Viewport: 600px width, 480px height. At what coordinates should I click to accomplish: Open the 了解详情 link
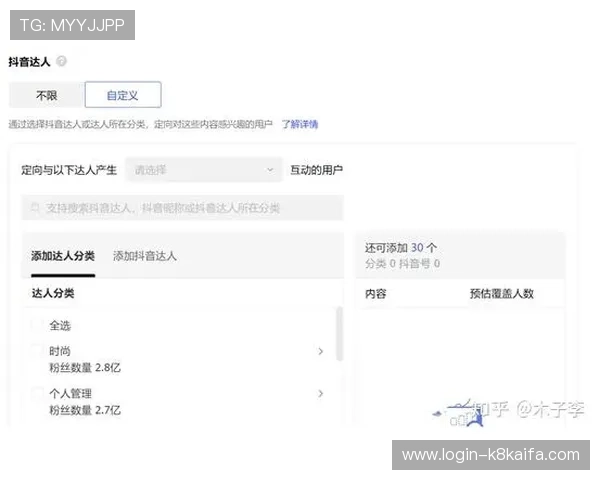coord(300,124)
